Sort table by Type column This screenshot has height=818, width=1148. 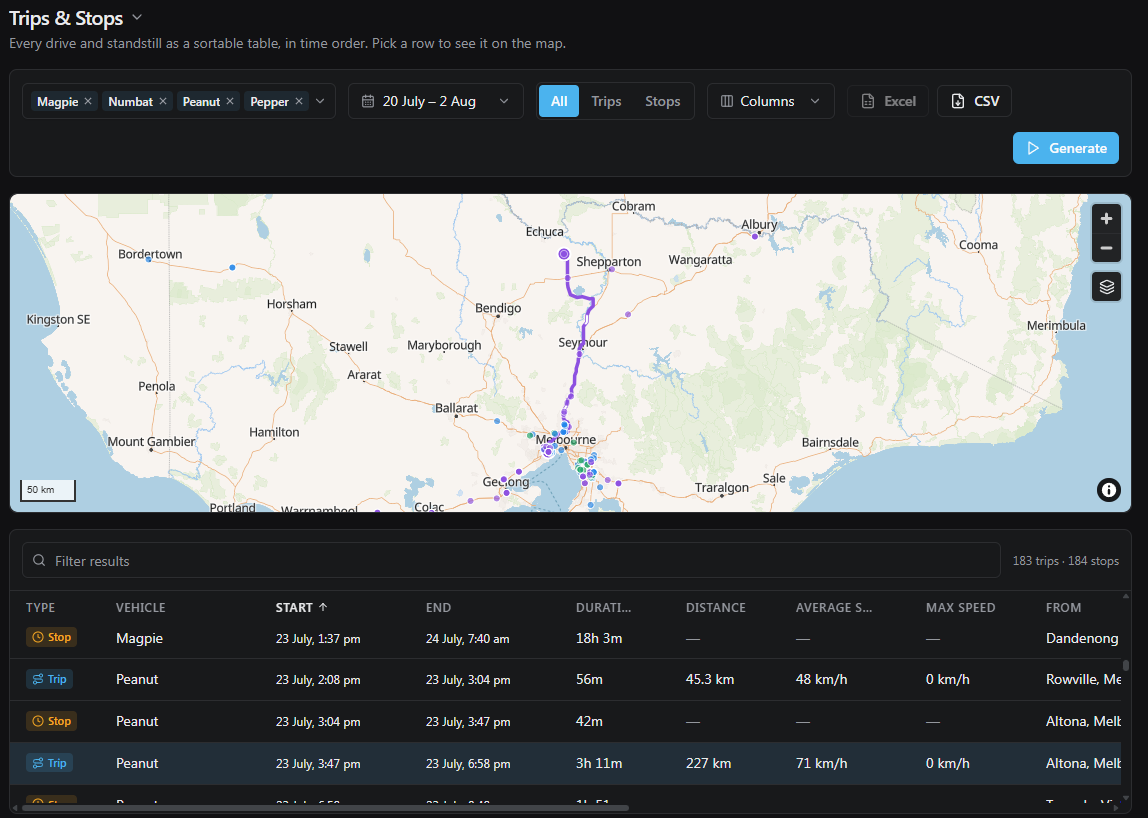pos(40,607)
